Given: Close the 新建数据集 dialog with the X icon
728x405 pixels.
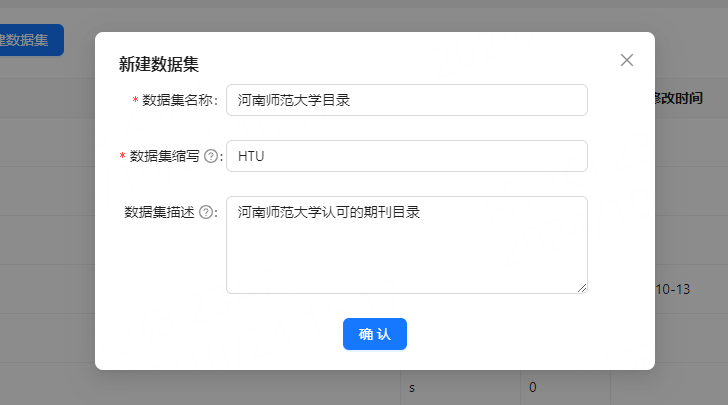Looking at the screenshot, I should click(627, 60).
